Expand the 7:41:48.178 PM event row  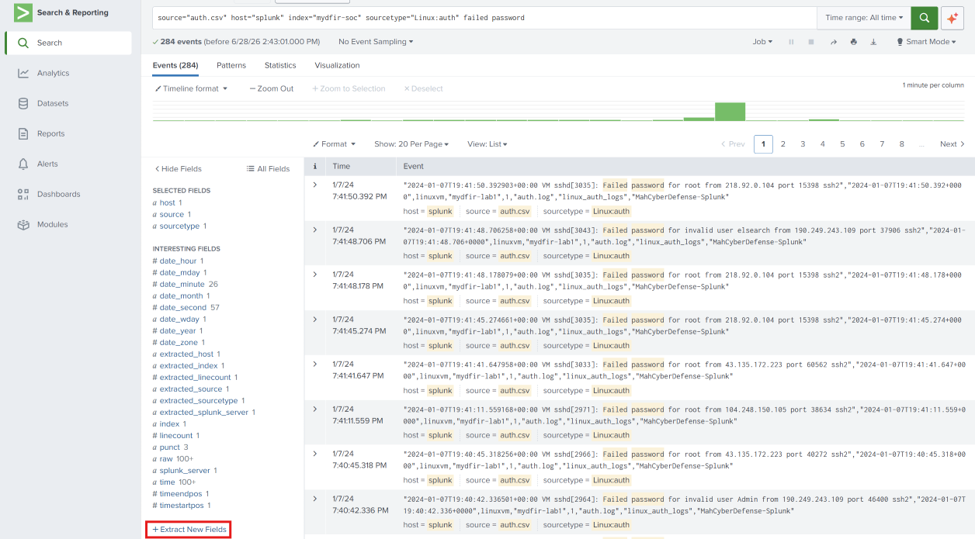[315, 275]
